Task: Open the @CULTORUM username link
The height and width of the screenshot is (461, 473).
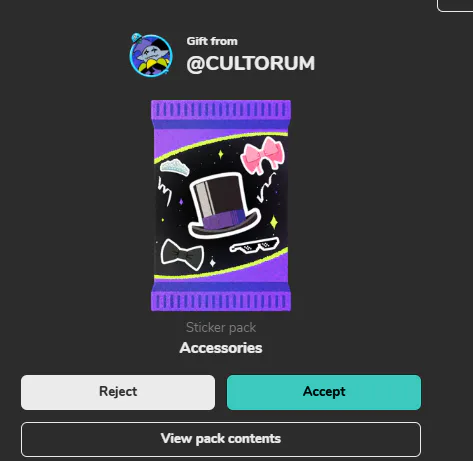Action: (x=250, y=63)
